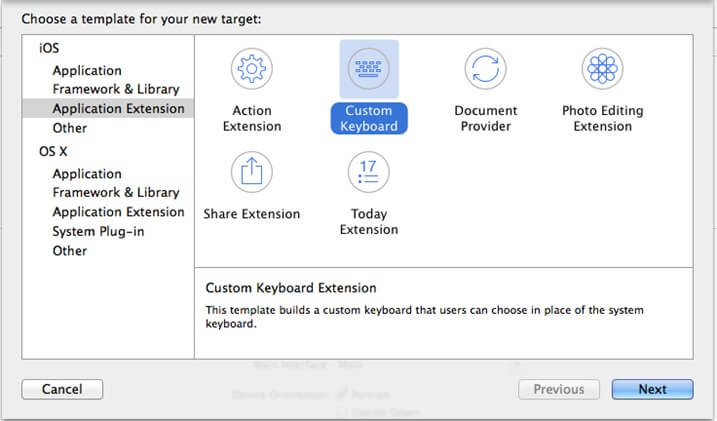Select Framework & Library under iOS
The image size is (717, 421).
click(116, 90)
